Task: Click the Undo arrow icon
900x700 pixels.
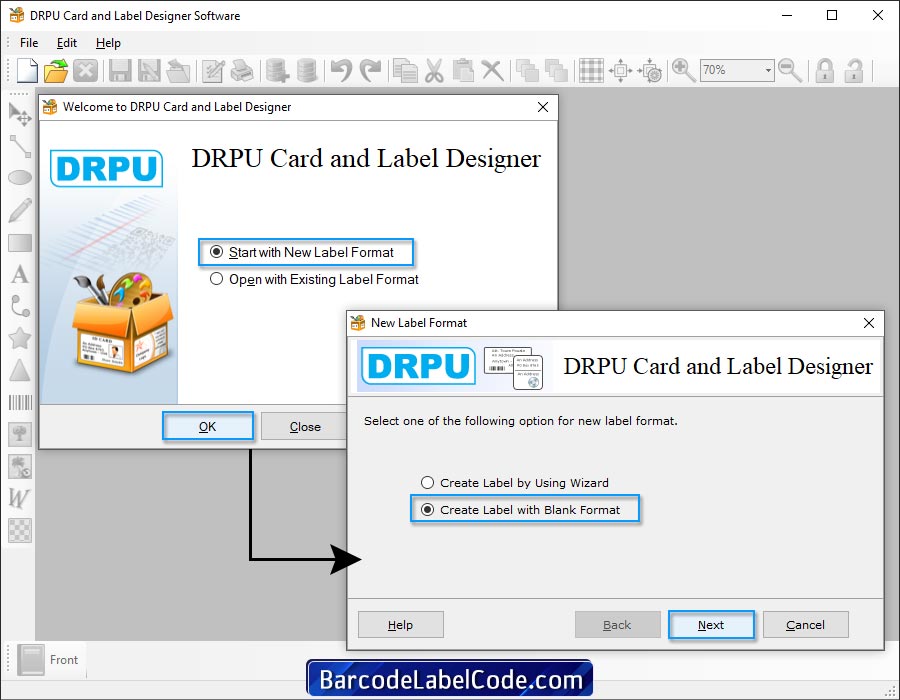Action: (341, 71)
